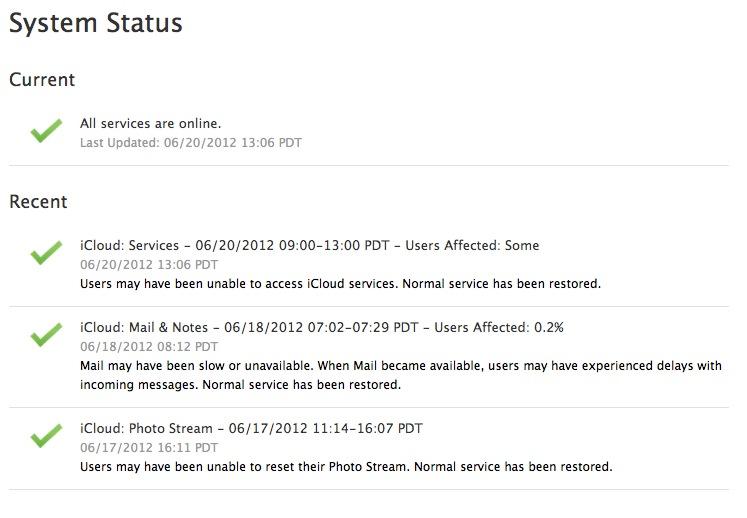Click the Users Affected: 0.2% text

499,327
